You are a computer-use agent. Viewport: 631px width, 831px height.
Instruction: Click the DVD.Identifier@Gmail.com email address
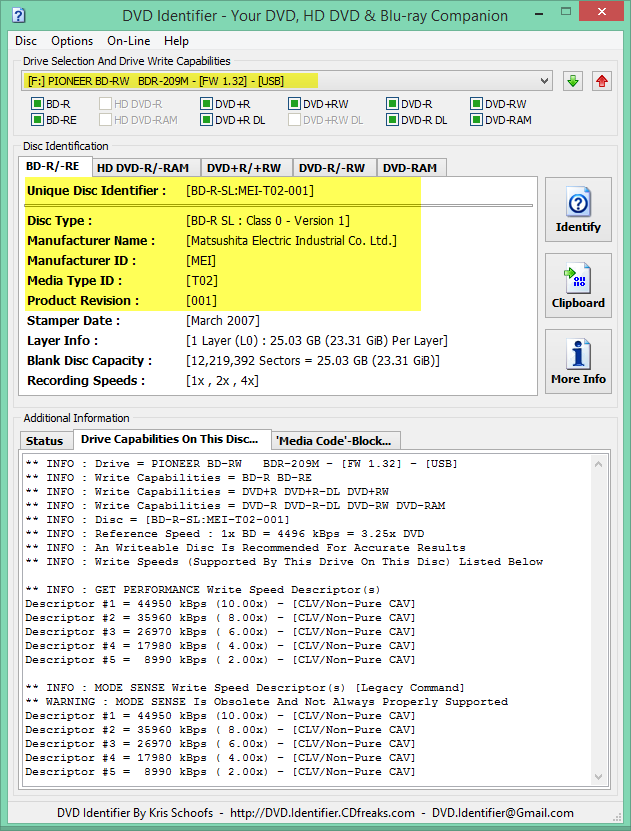click(503, 813)
